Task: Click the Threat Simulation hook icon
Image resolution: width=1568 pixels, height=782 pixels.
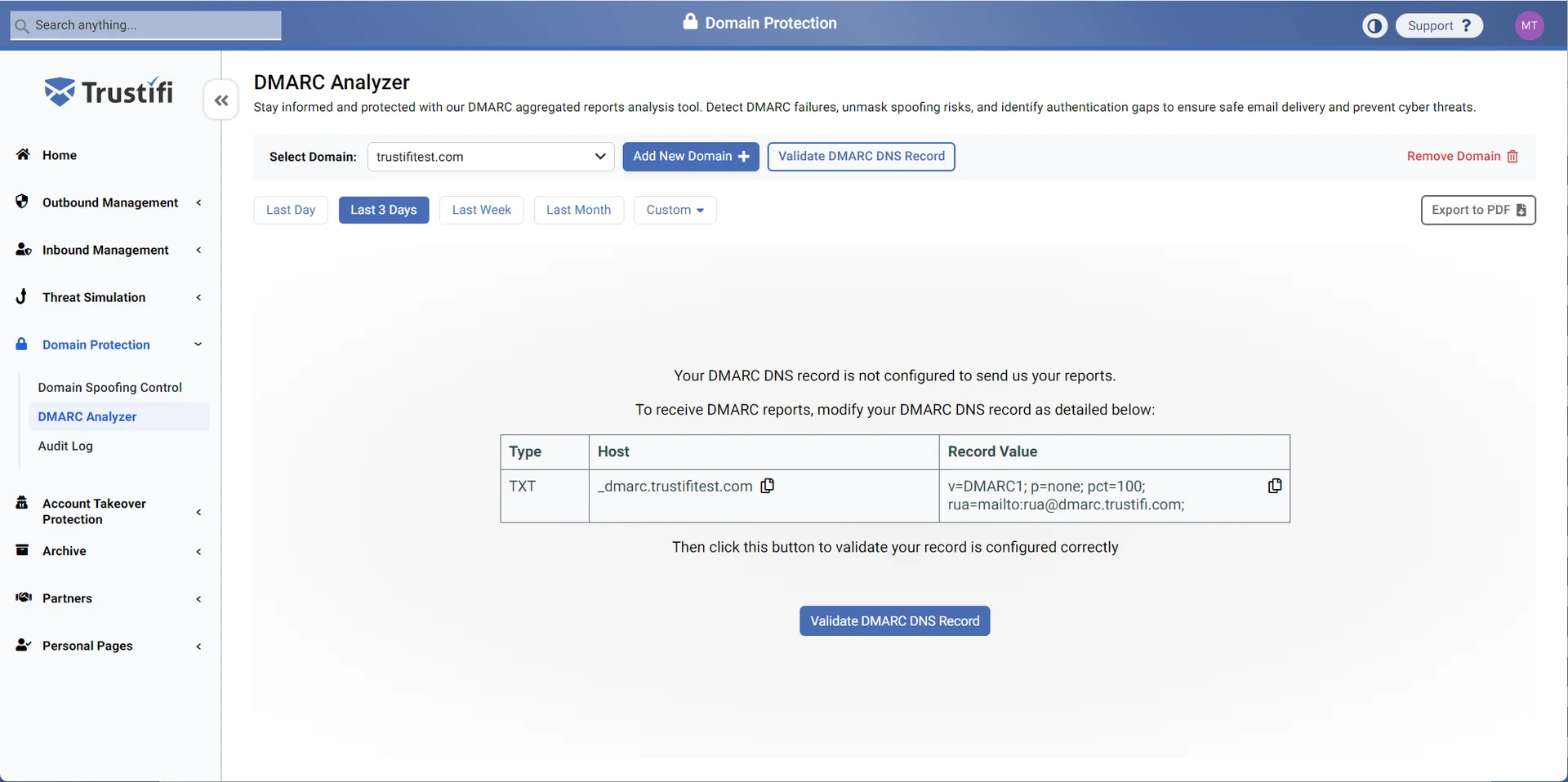Action: click(22, 296)
